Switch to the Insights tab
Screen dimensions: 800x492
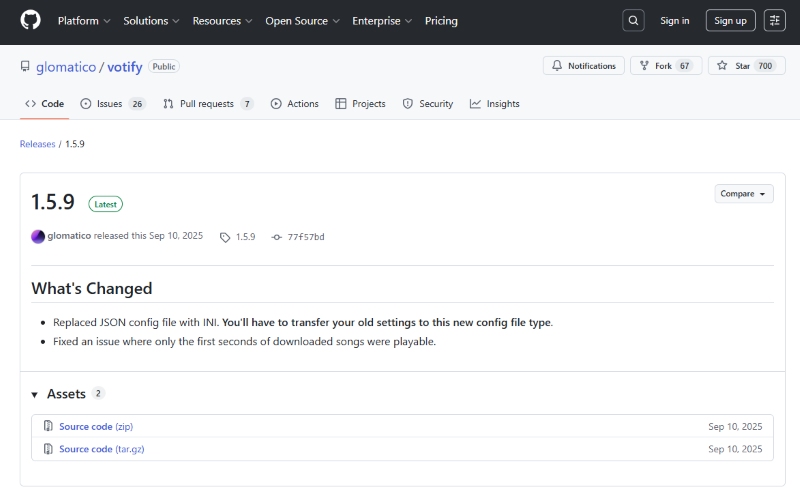(494, 104)
